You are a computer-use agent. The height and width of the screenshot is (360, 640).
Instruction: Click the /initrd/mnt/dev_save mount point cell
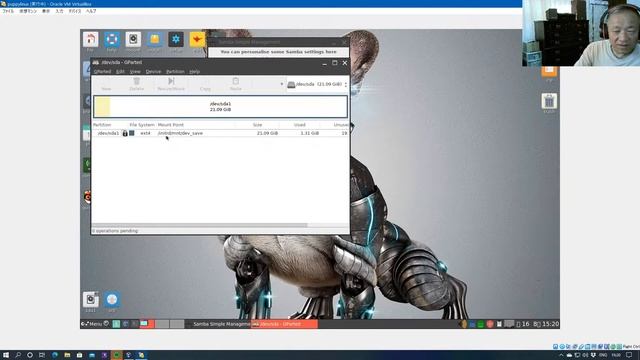[180, 133]
